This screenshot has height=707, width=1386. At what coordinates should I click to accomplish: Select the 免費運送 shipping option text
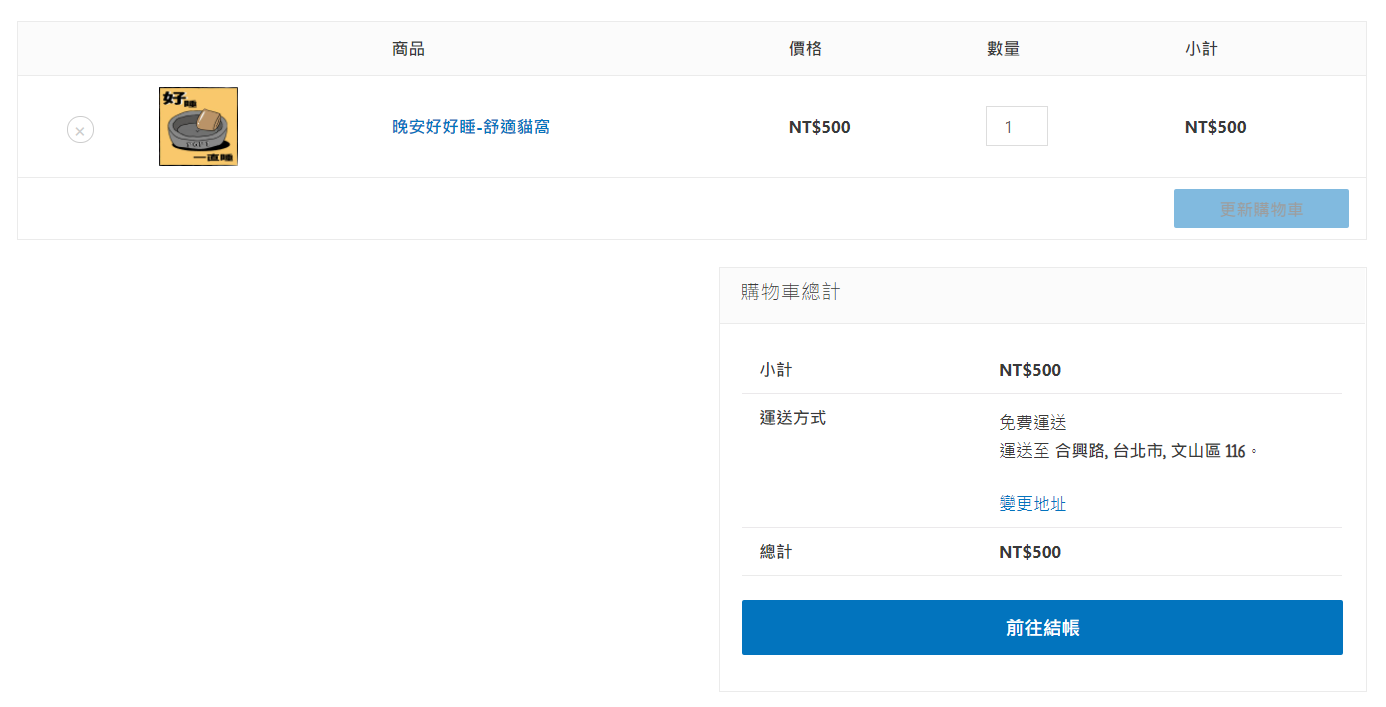[1032, 423]
